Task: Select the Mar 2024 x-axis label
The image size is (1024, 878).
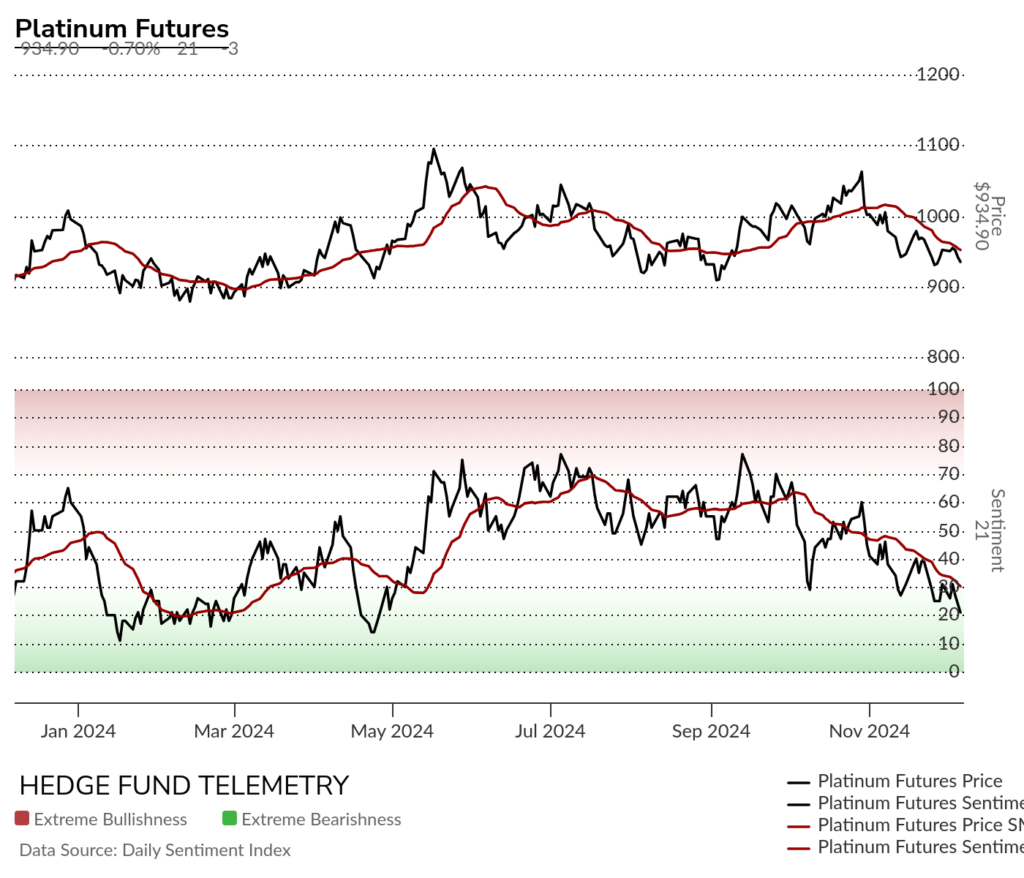Action: click(234, 731)
